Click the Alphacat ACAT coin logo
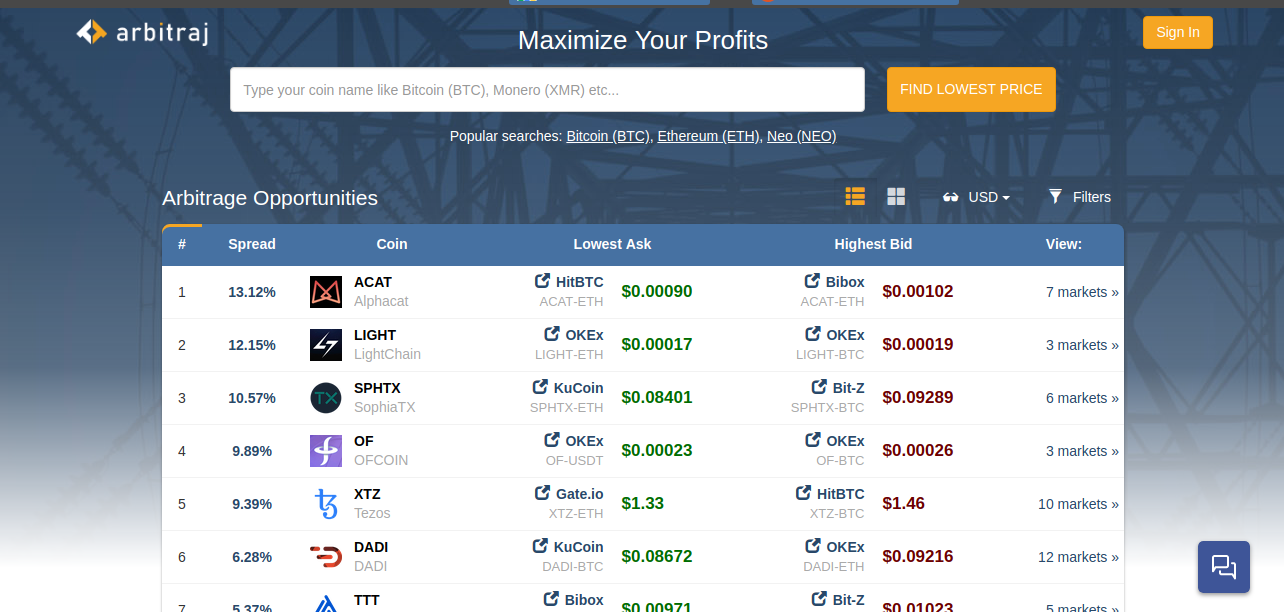The width and height of the screenshot is (1284, 612). [326, 292]
